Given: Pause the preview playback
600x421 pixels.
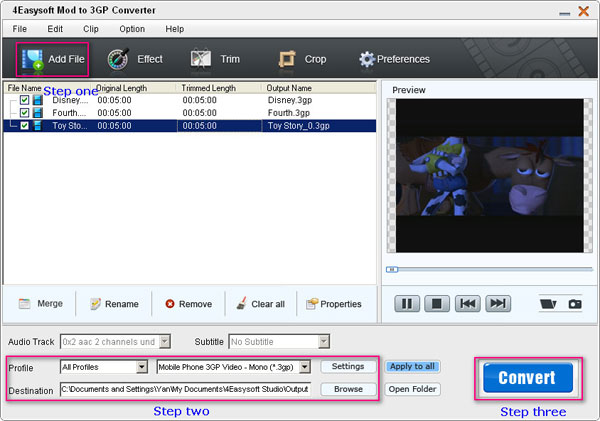Looking at the screenshot, I should pos(407,304).
